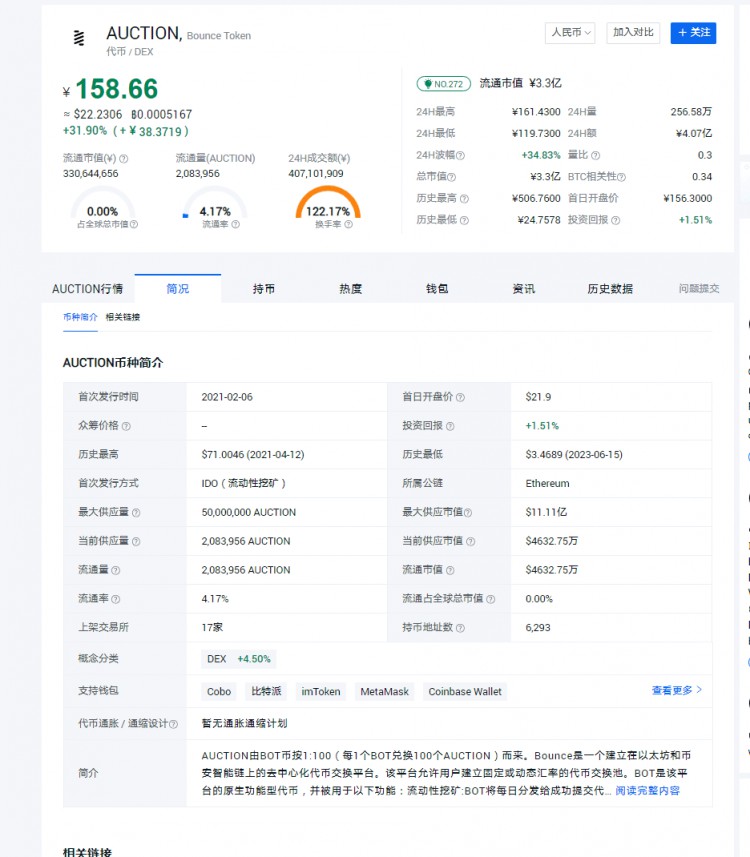Click the 代币 / DEX category label
Image resolution: width=750 pixels, height=857 pixels.
pos(130,51)
